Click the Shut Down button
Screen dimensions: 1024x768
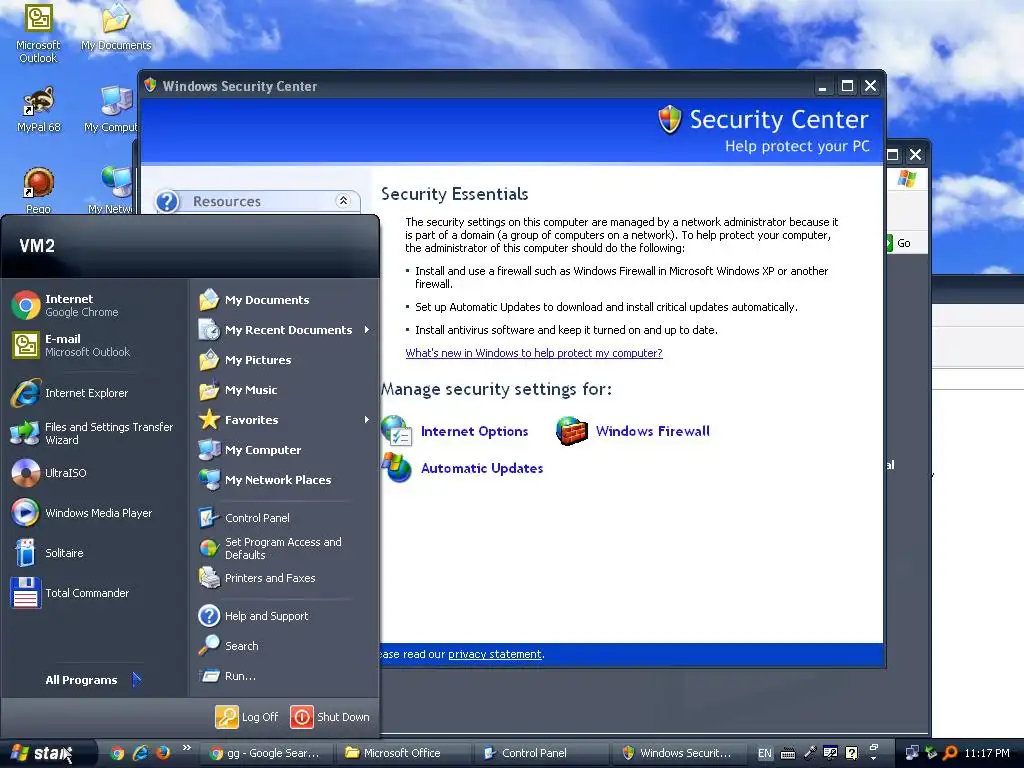[330, 716]
